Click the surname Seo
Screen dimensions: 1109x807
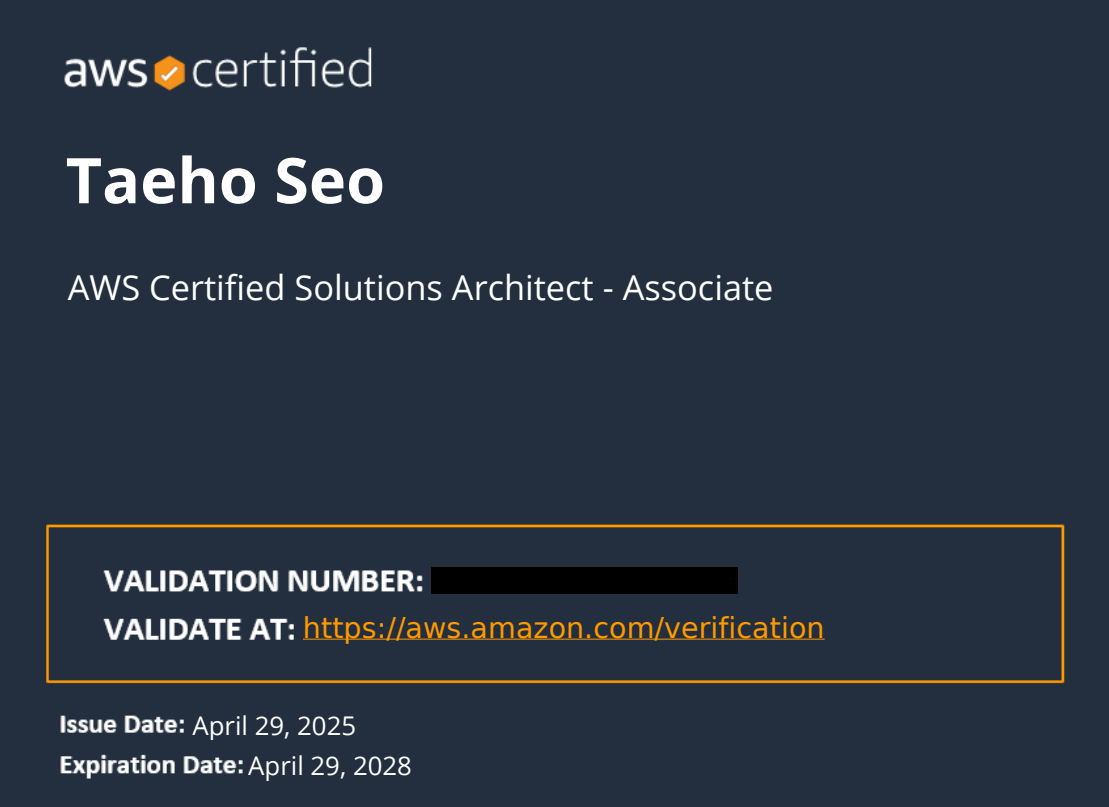[329, 182]
